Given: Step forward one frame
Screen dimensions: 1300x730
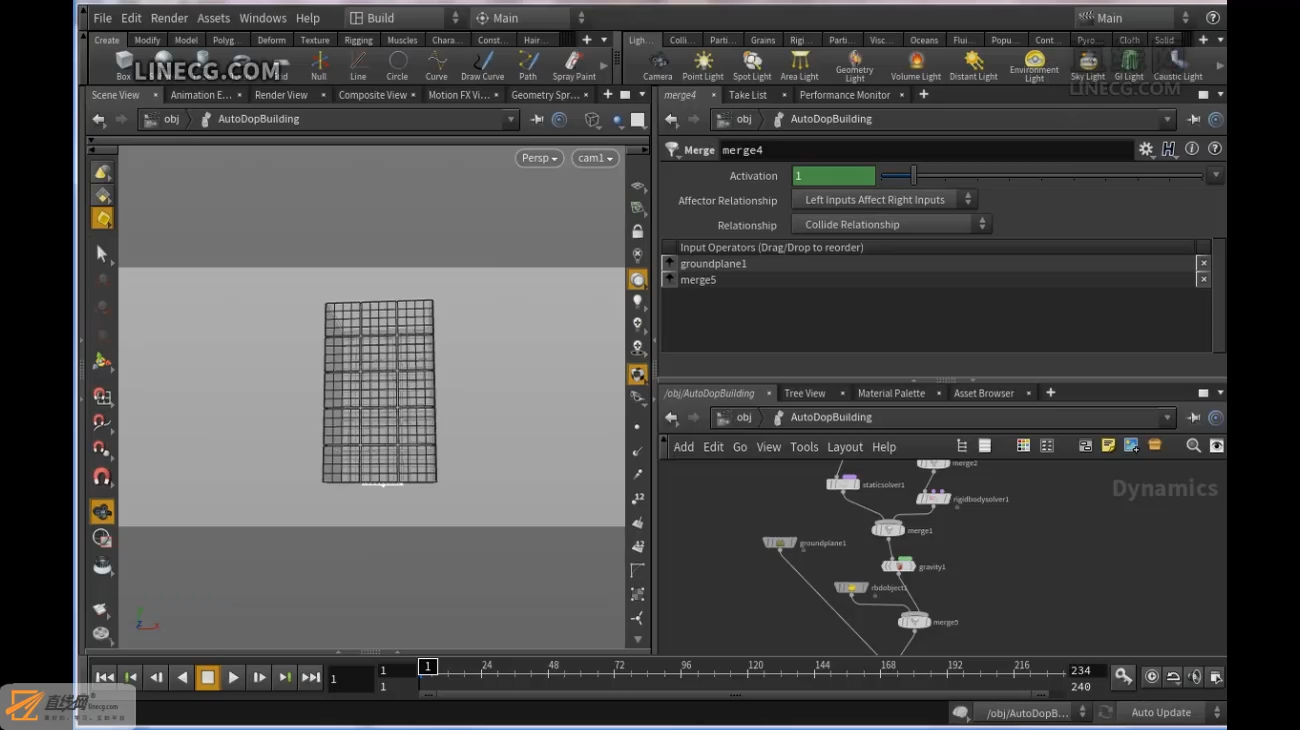Looking at the screenshot, I should click(259, 677).
